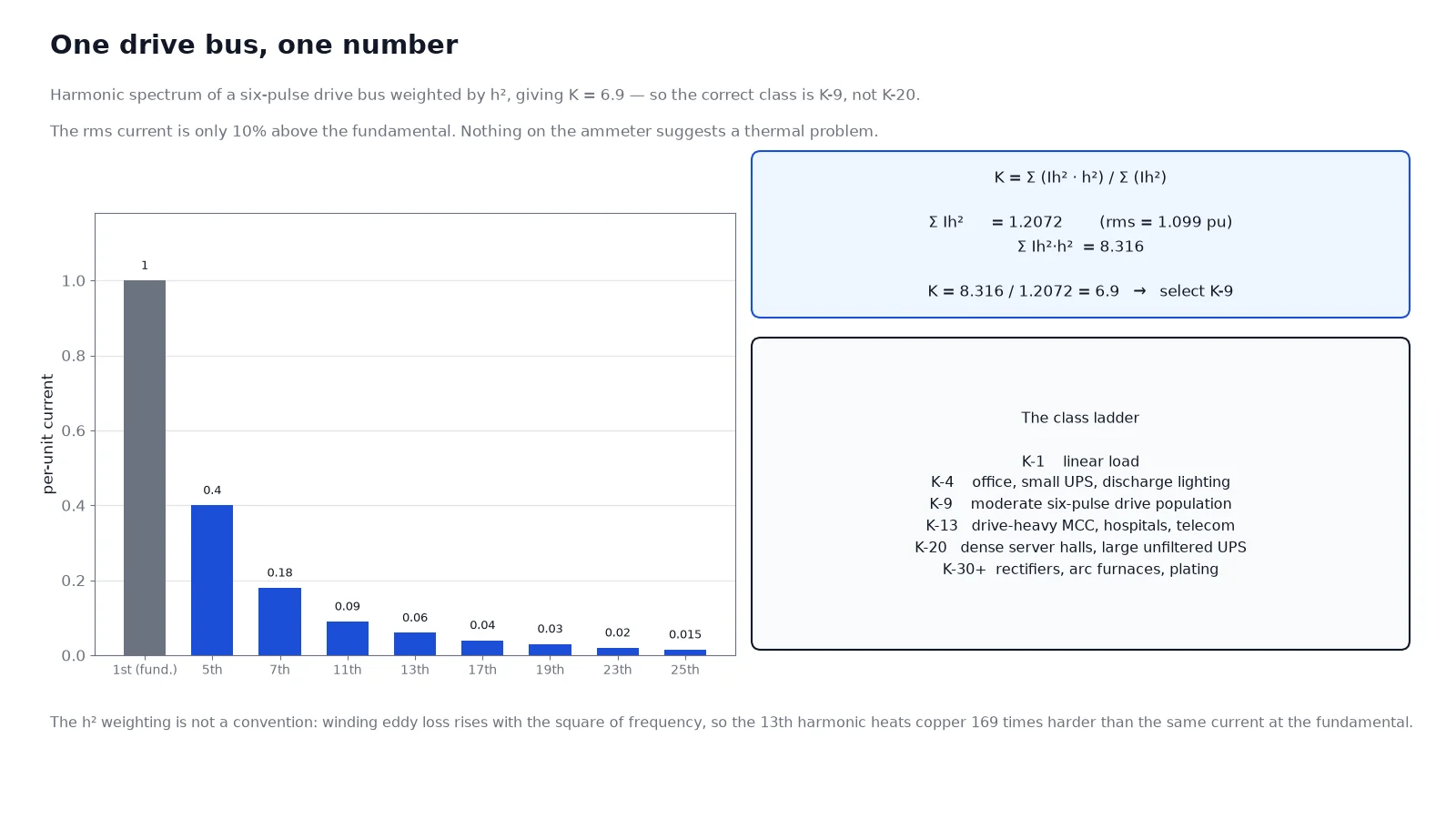
Task: Click the 'Σ Ih²·h² = 8.316' line
Action: (x=1080, y=247)
